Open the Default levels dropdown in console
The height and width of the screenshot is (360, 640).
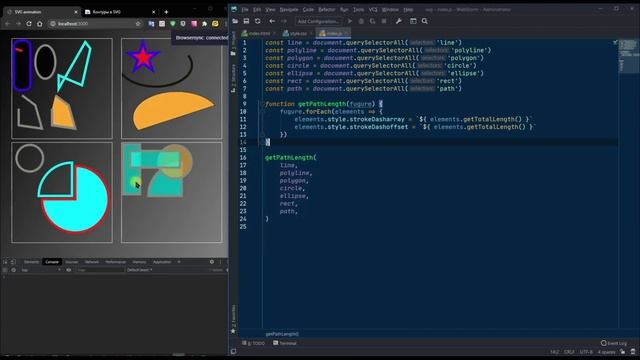140,270
